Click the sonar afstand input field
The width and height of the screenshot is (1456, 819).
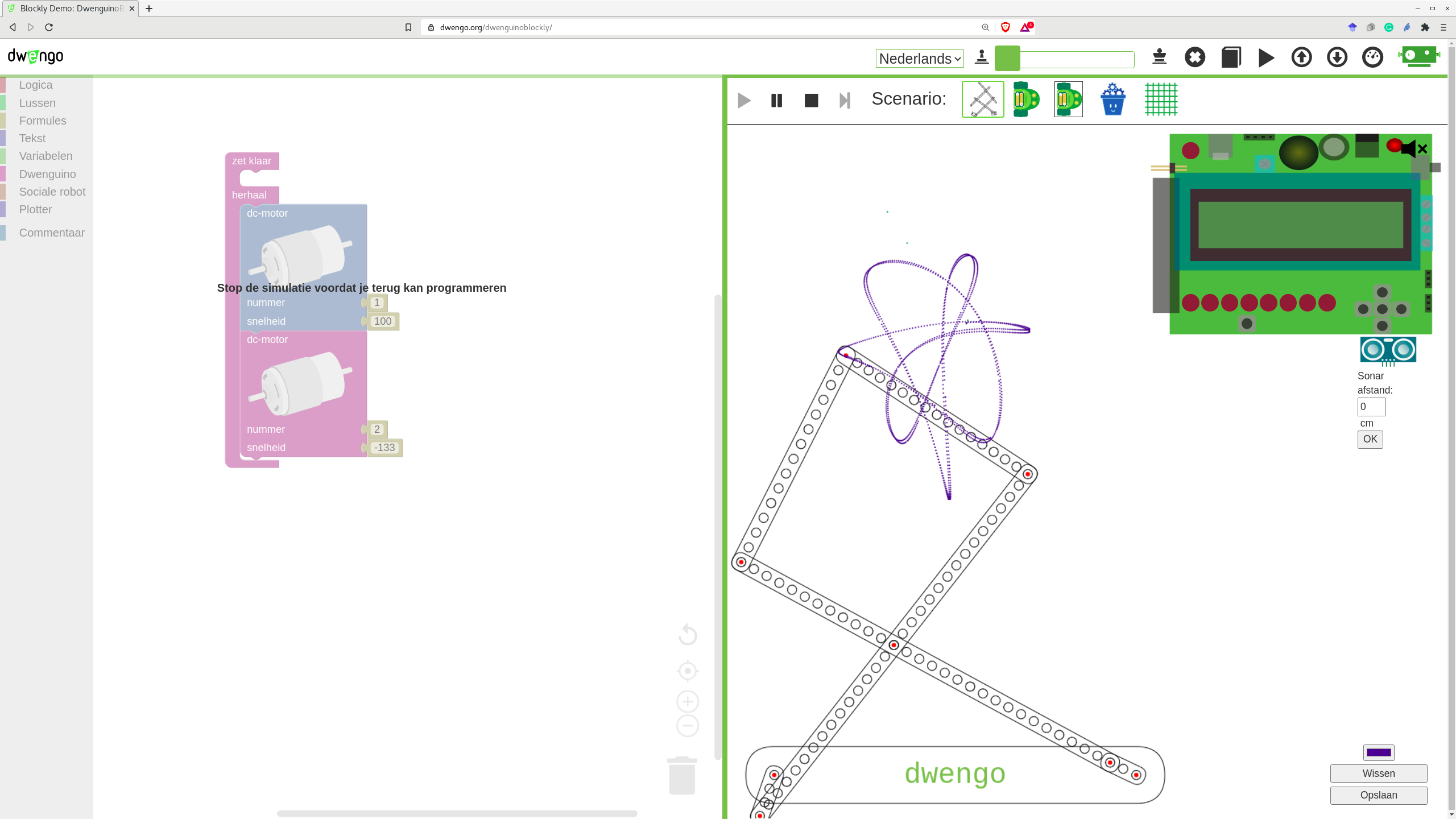click(x=1371, y=407)
